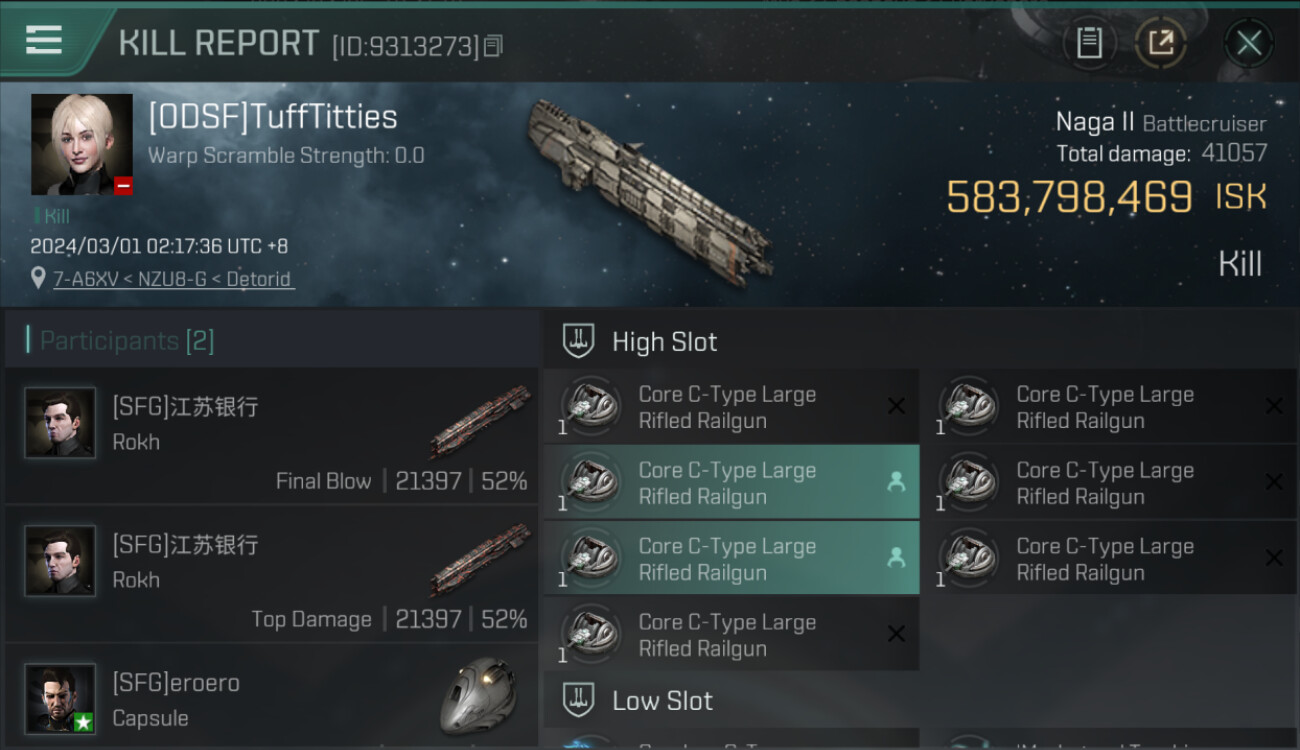The height and width of the screenshot is (750, 1300).
Task: View TuffTitties pilot portrait
Action: 82,144
